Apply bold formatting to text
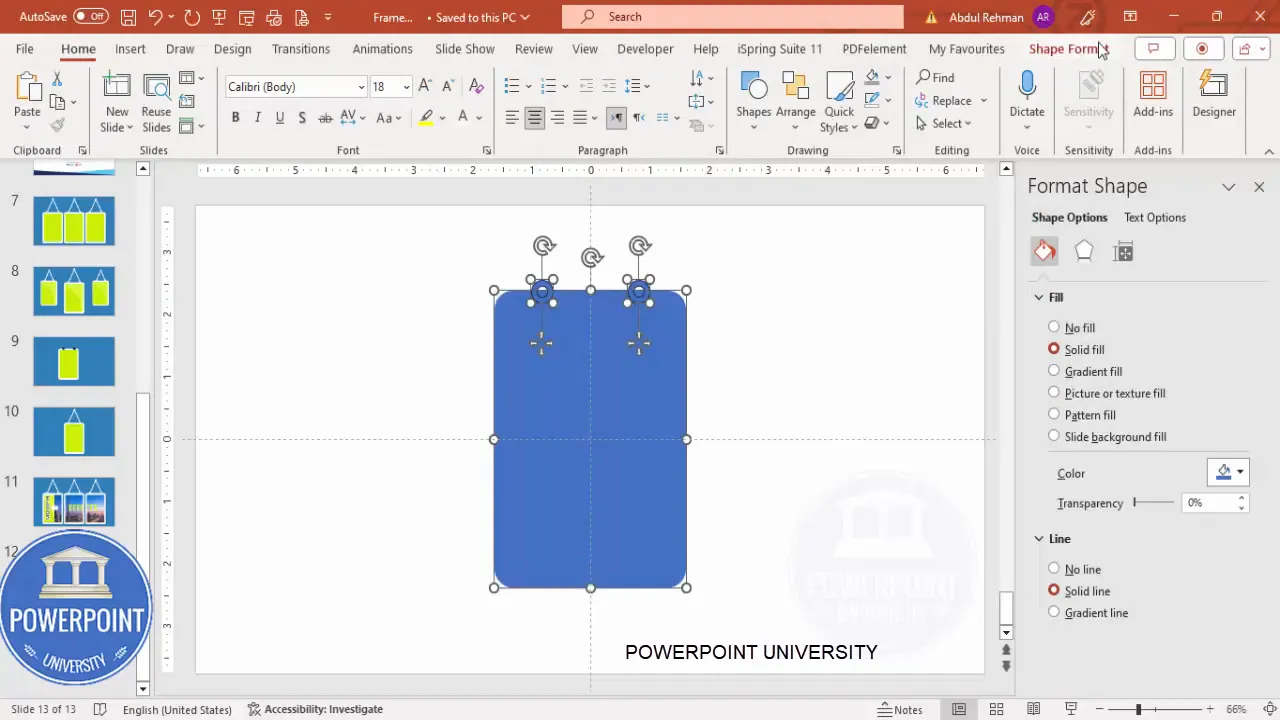 pyautogui.click(x=235, y=117)
